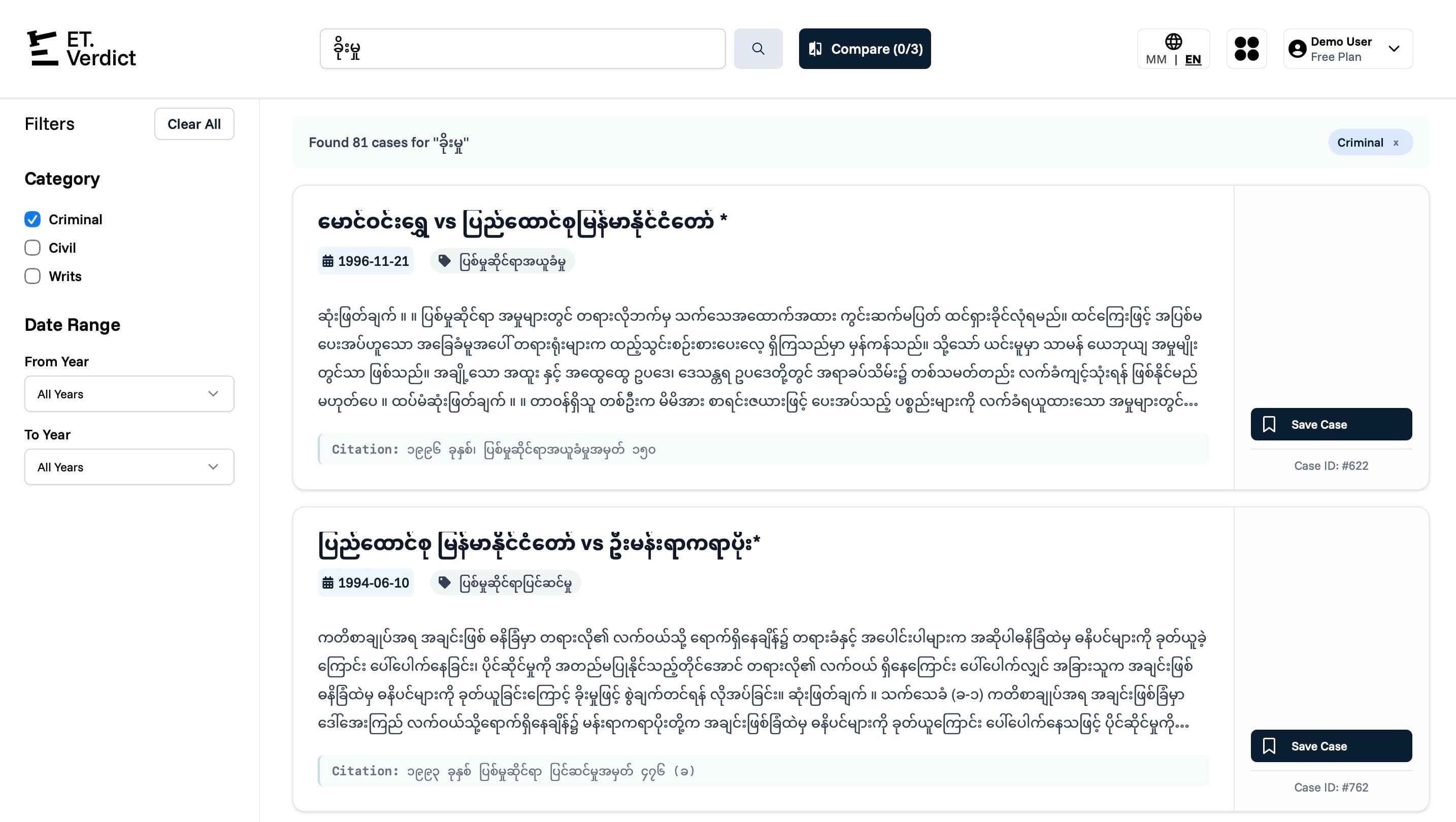The height and width of the screenshot is (822, 1456).
Task: Click the calendar icon beside 1994-06-10
Action: tap(328, 583)
